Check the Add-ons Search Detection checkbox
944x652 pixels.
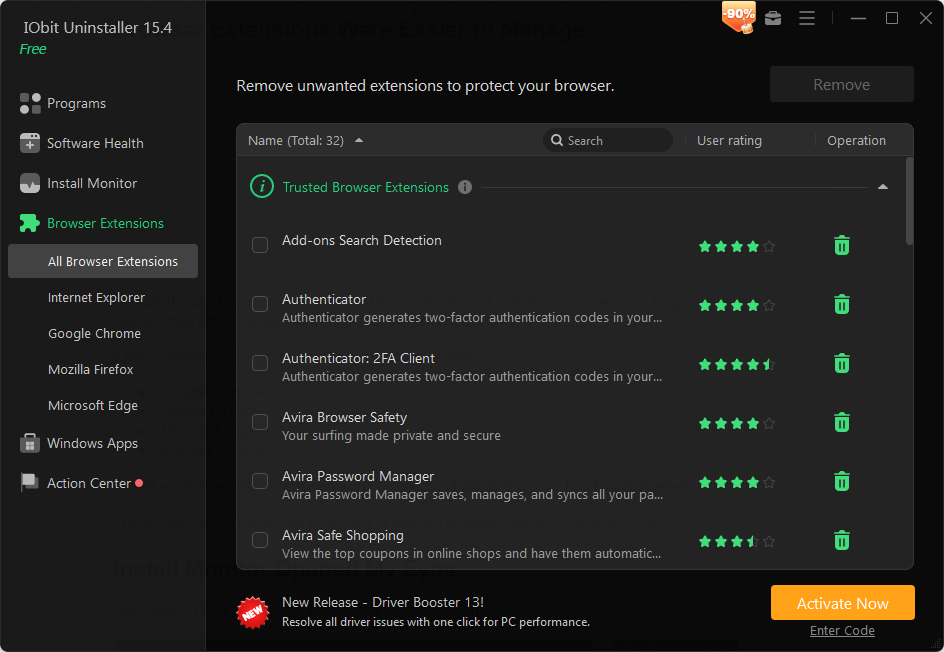260,245
